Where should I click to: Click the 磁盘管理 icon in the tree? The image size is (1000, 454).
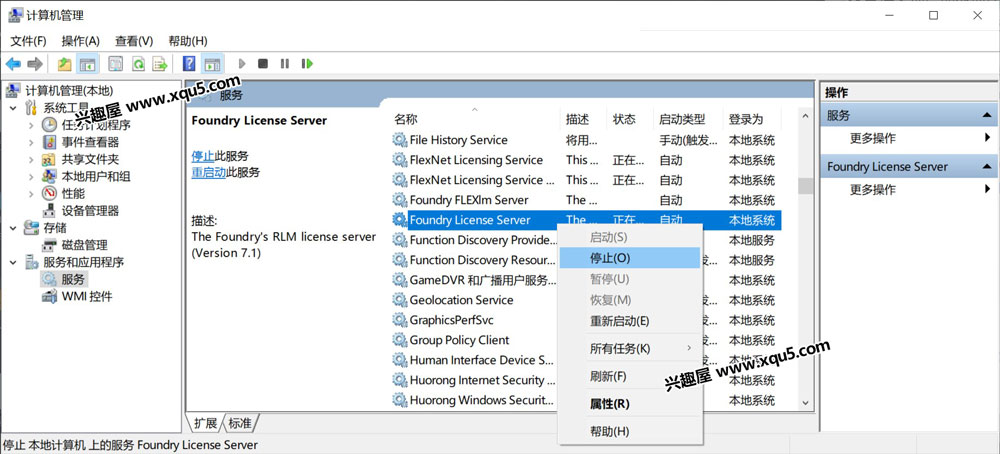pos(49,245)
